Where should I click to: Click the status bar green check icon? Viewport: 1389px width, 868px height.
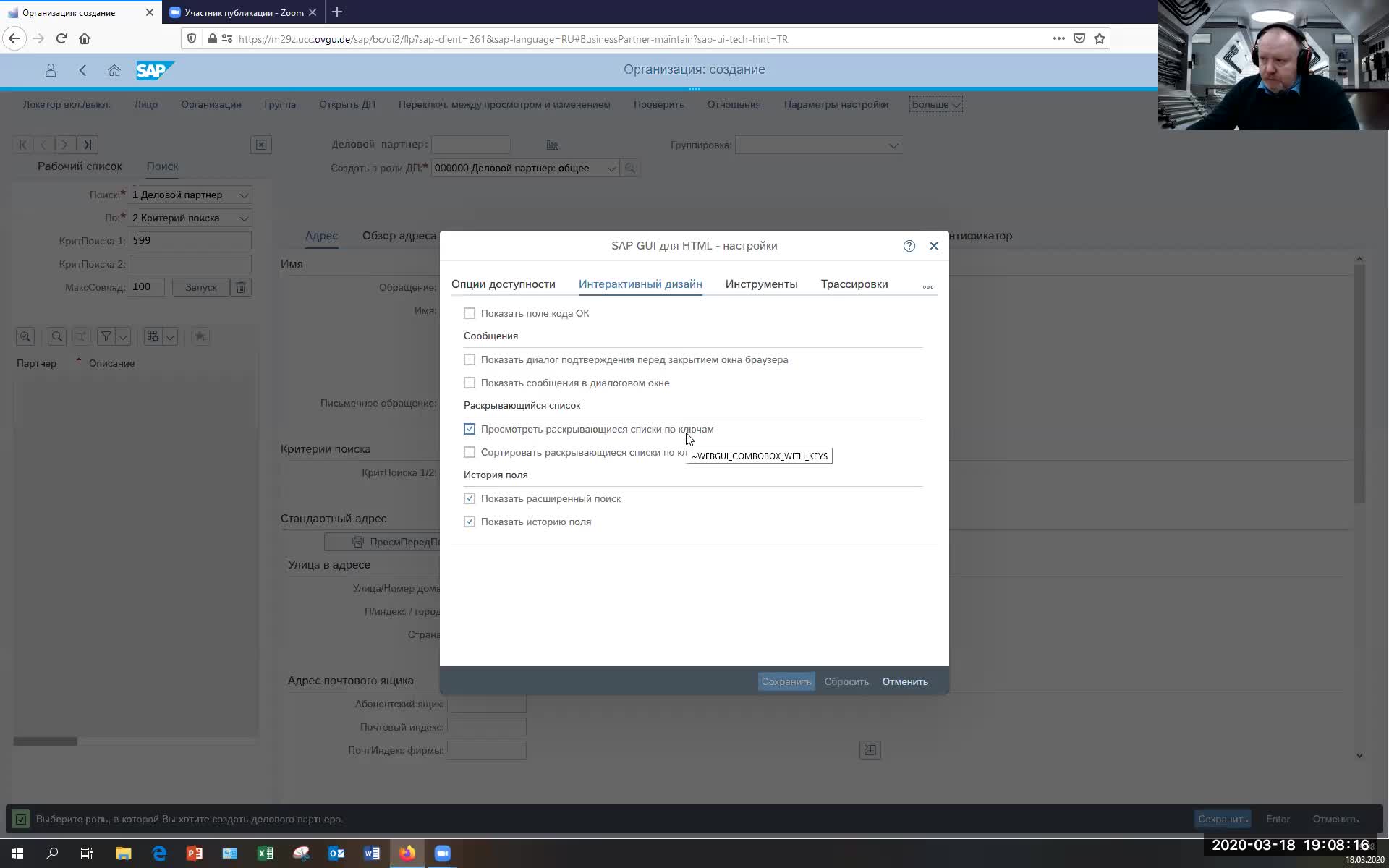[x=21, y=819]
